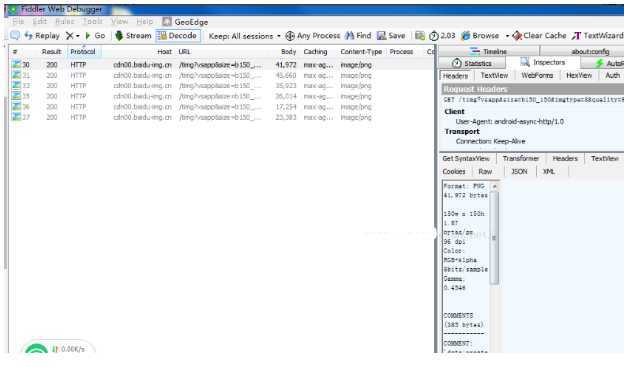Click Connection: Keep-Alive header line
The image size is (624, 367).
pyautogui.click(x=490, y=141)
